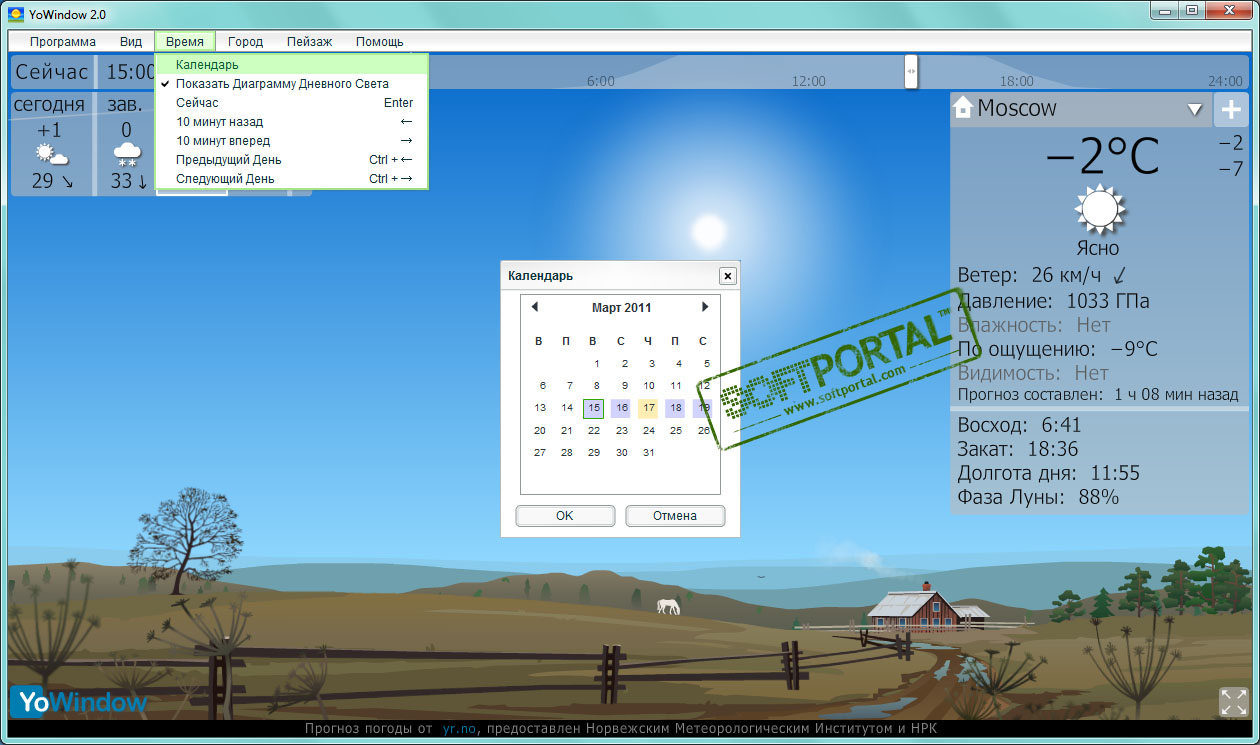The width and height of the screenshot is (1260, 745).
Task: Click the red farmhouse in landscape
Action: click(x=915, y=608)
